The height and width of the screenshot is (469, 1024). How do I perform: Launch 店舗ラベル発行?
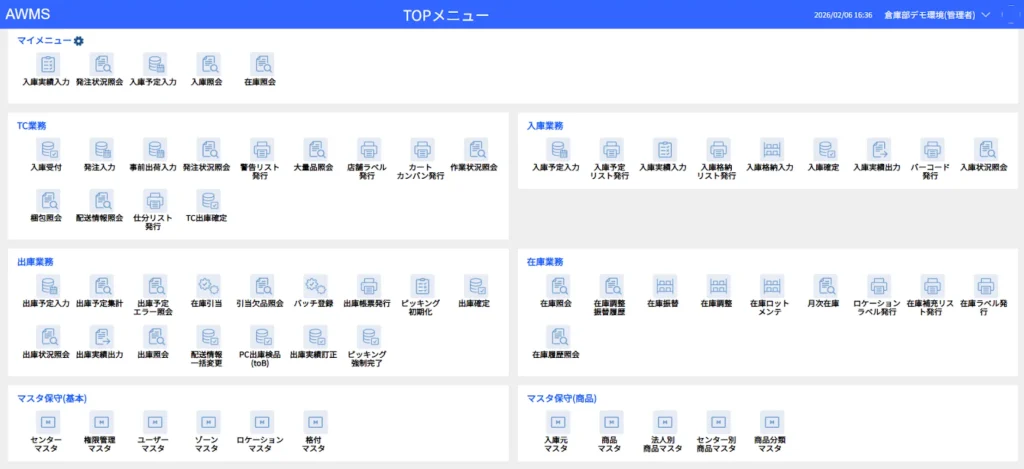pos(368,150)
